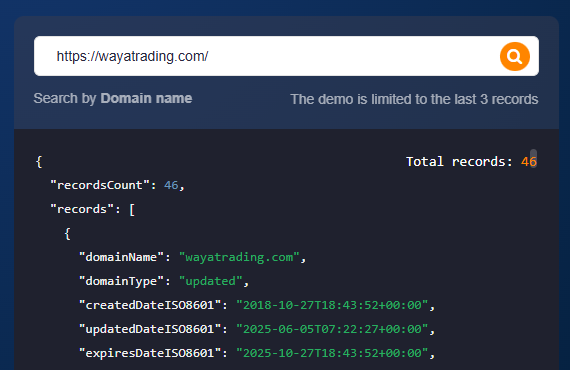Click the "recordsCount": 46 line
The width and height of the screenshot is (570, 370).
pos(117,185)
